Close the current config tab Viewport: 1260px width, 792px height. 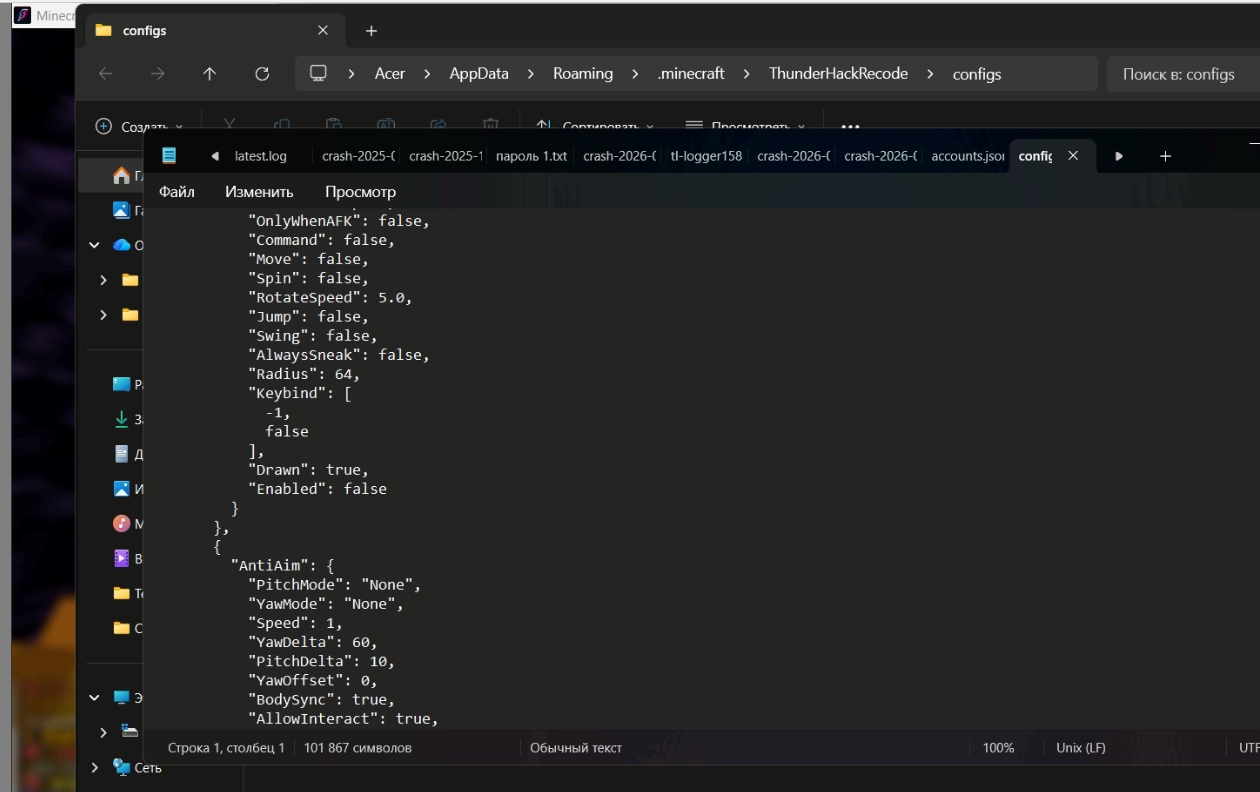(1073, 156)
